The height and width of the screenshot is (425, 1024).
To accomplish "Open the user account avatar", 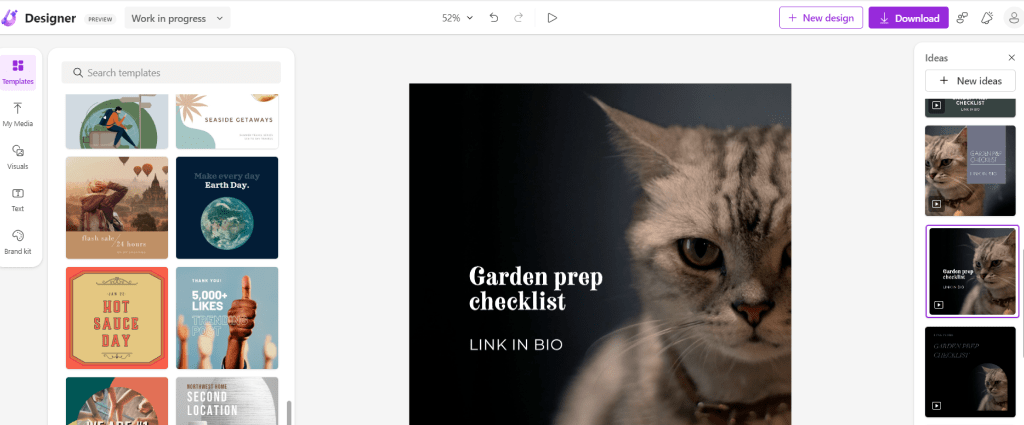I will pos(1013,18).
